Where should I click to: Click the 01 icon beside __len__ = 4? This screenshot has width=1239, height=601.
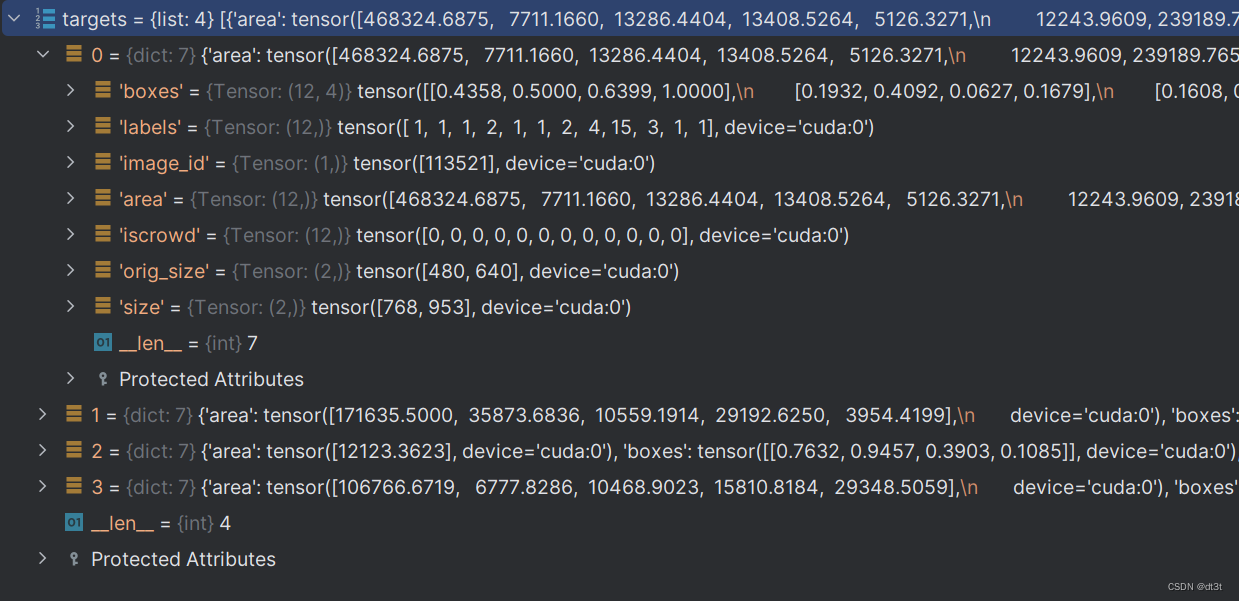coord(73,522)
